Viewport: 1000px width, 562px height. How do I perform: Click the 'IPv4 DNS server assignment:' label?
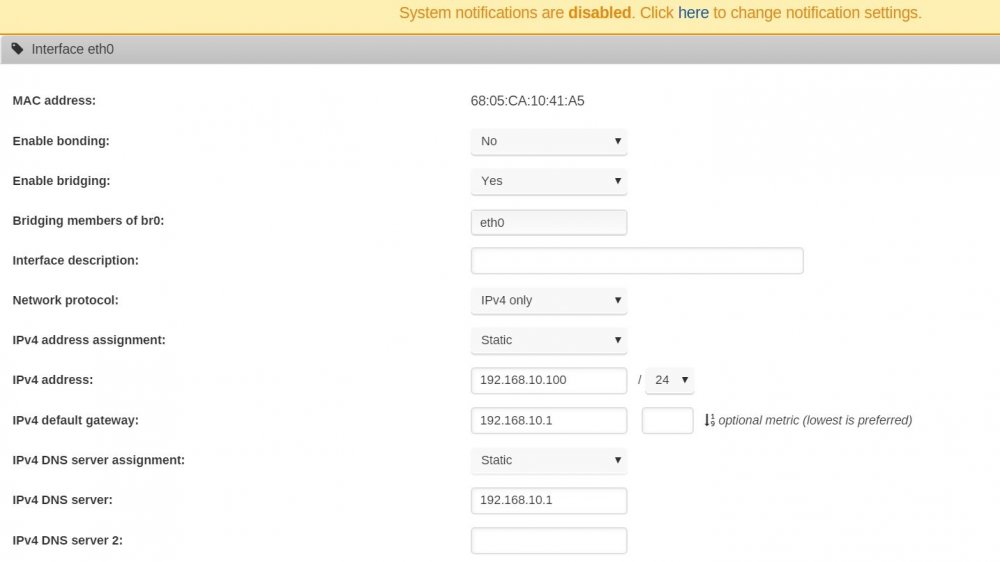coord(99,461)
